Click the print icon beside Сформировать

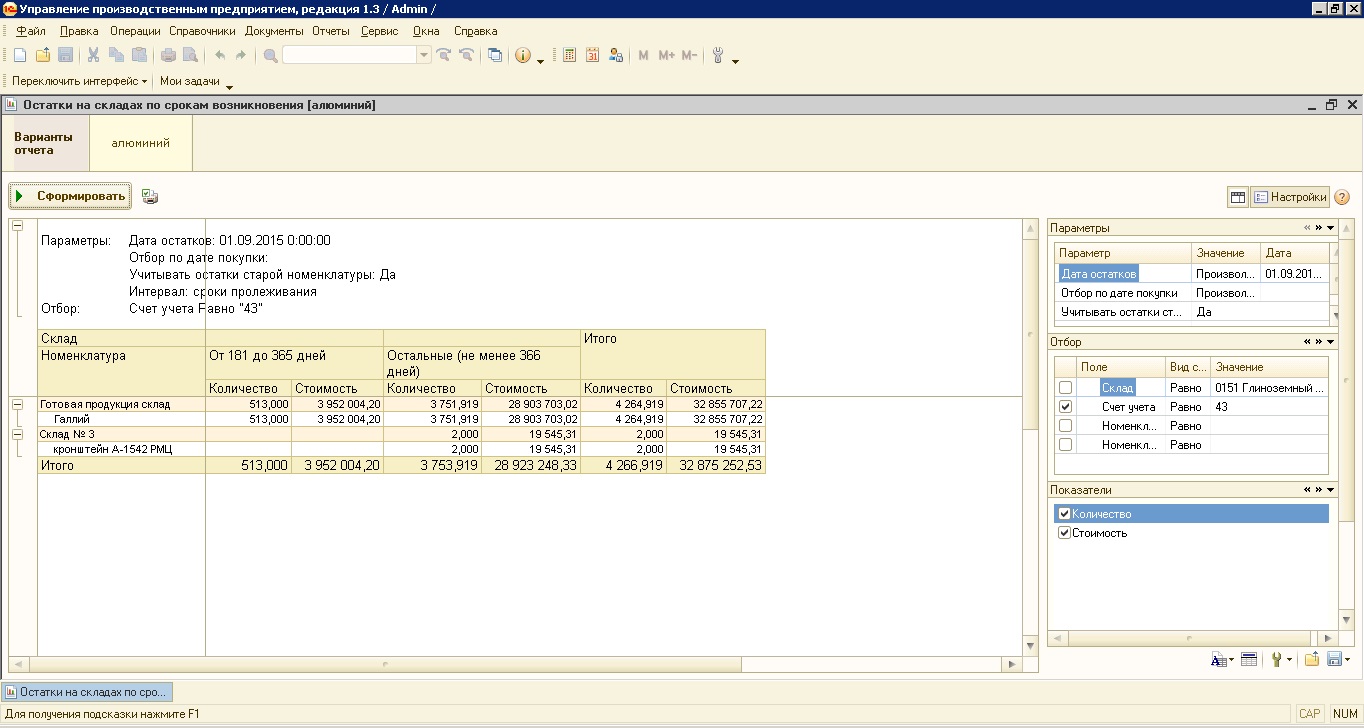pyautogui.click(x=150, y=196)
